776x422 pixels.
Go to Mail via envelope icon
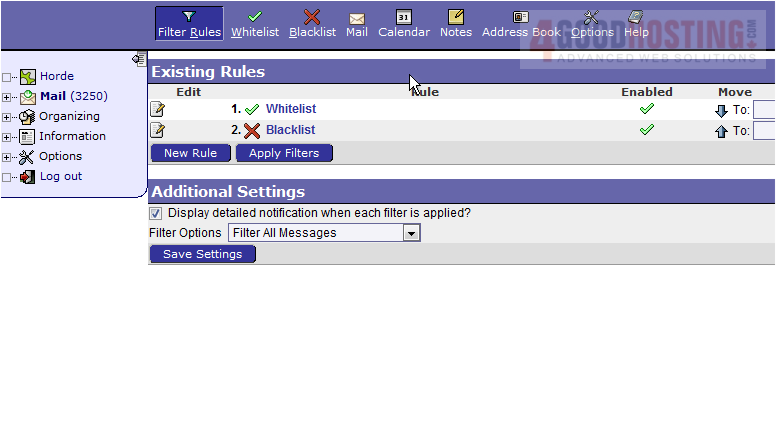pyautogui.click(x=357, y=18)
